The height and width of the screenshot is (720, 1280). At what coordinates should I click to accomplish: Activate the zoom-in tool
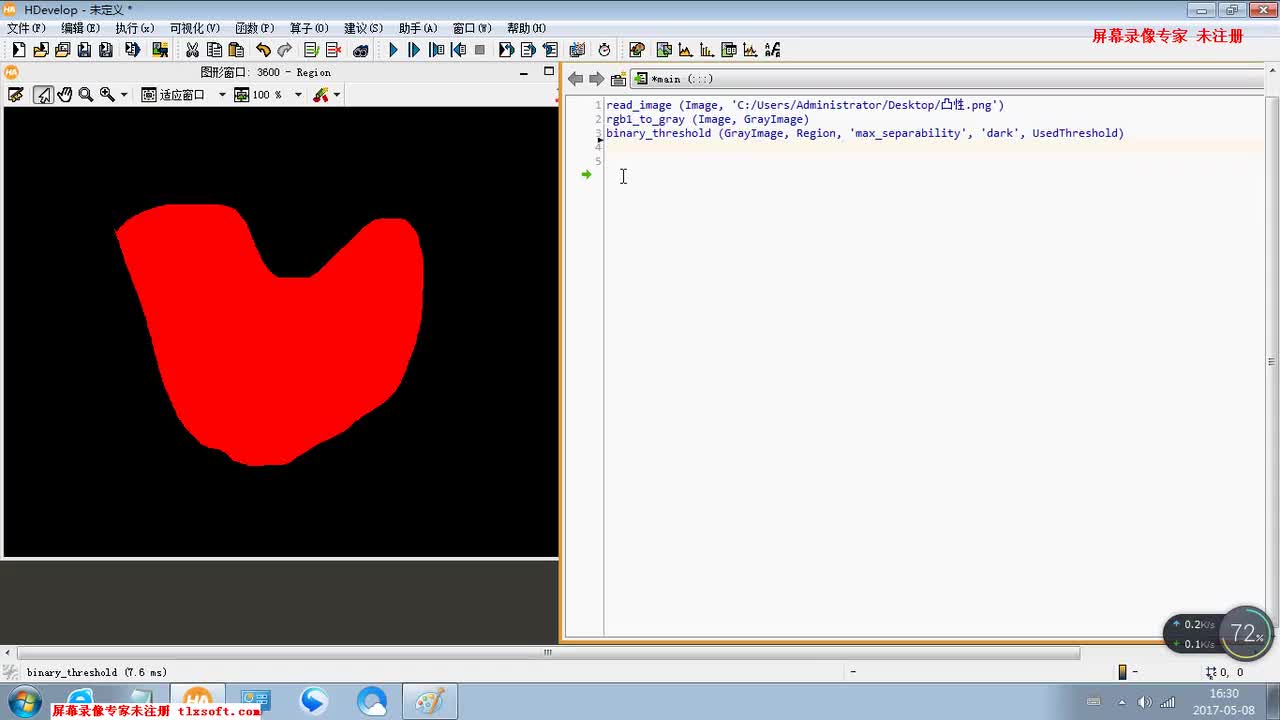click(107, 95)
